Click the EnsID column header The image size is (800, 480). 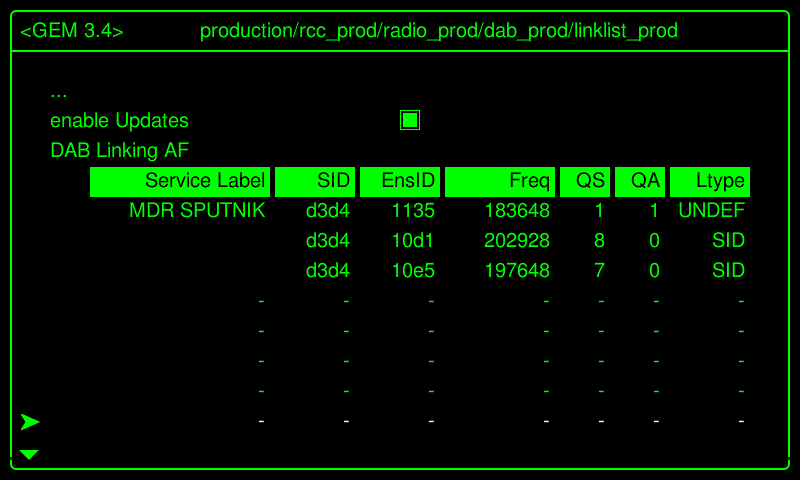pos(399,181)
